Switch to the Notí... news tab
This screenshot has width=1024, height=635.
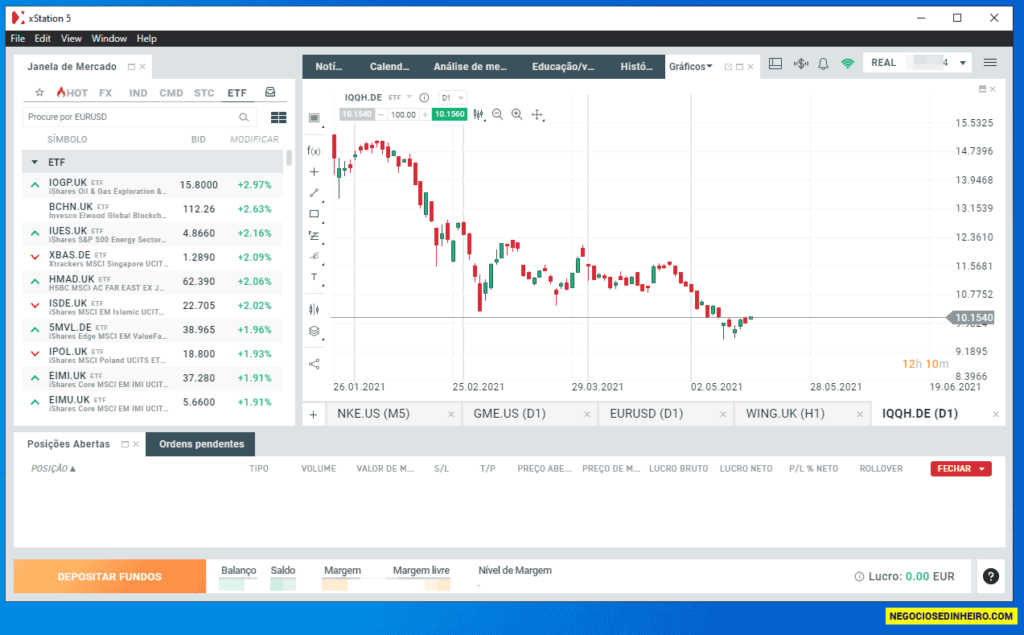[328, 67]
